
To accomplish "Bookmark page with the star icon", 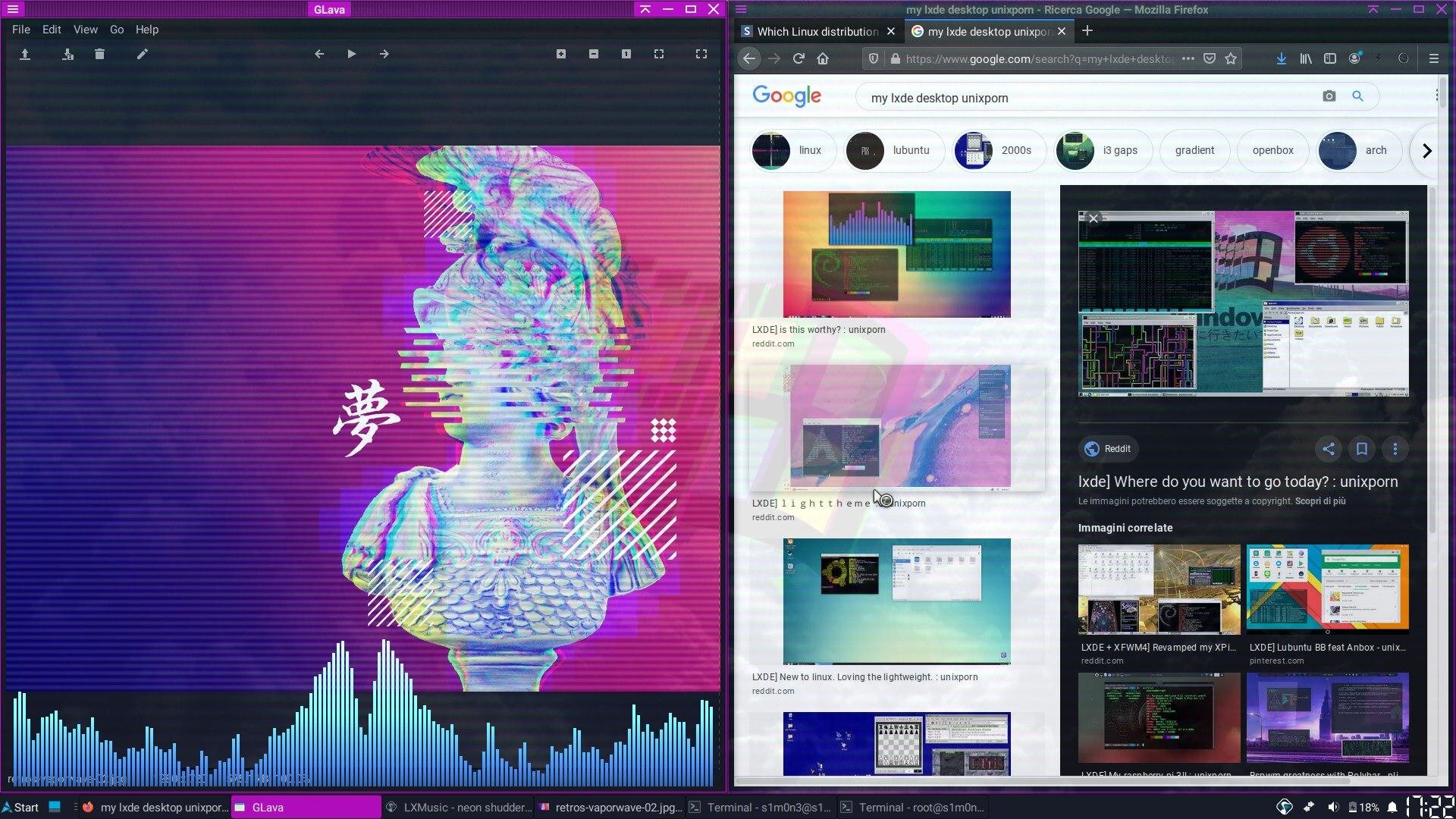I will coord(1231,58).
